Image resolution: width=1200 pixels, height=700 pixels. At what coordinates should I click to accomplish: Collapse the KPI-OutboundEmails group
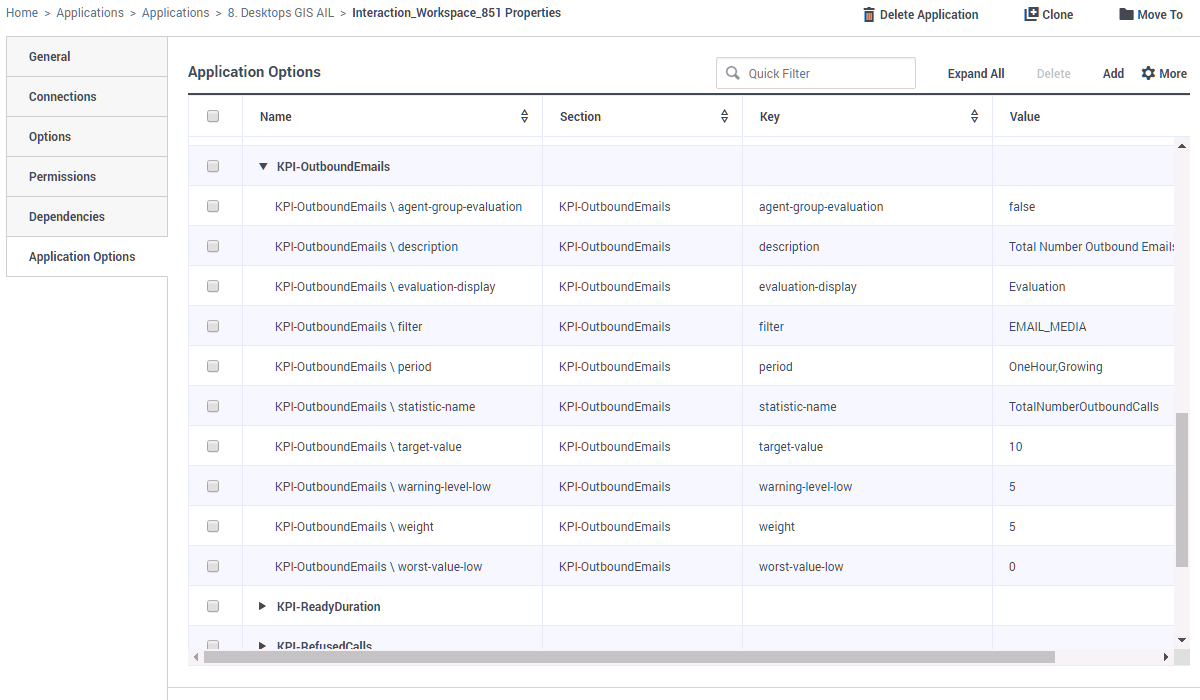[262, 166]
